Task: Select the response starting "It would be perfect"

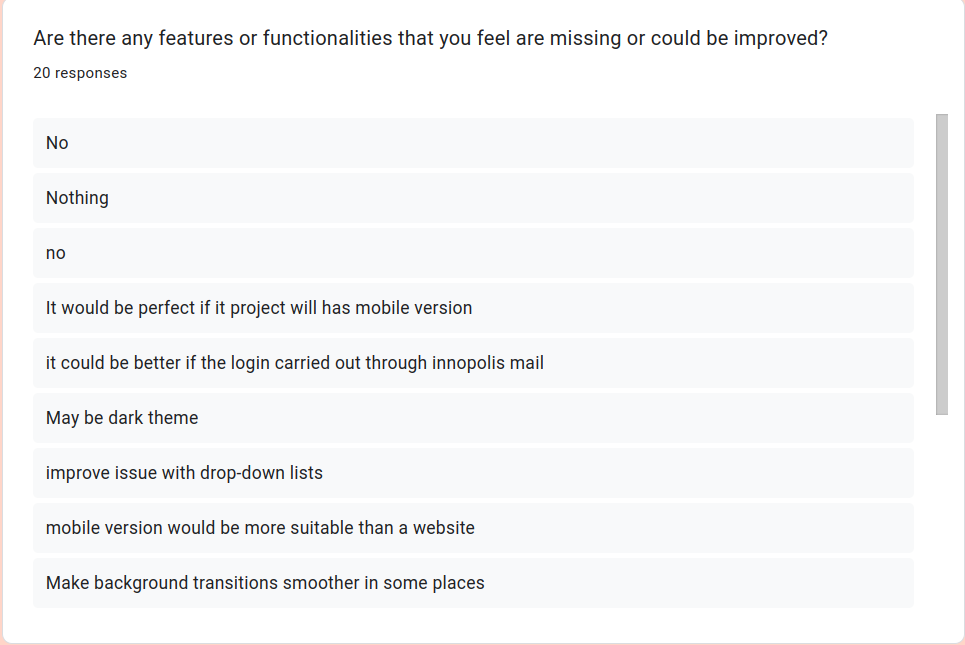Action: pyautogui.click(x=473, y=308)
